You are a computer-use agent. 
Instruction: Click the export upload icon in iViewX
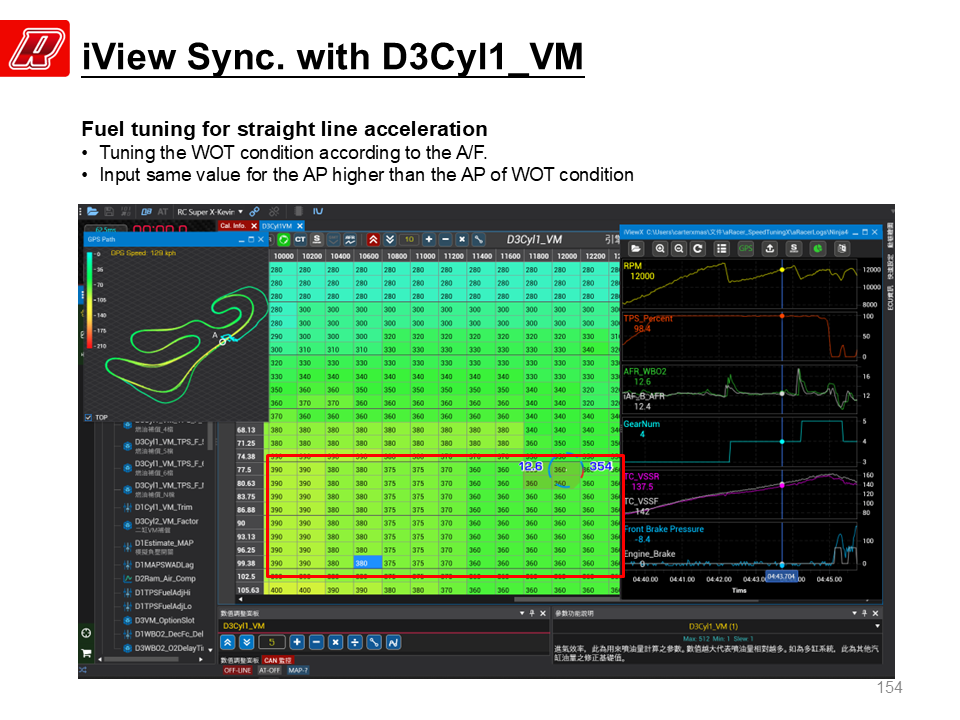pos(770,249)
